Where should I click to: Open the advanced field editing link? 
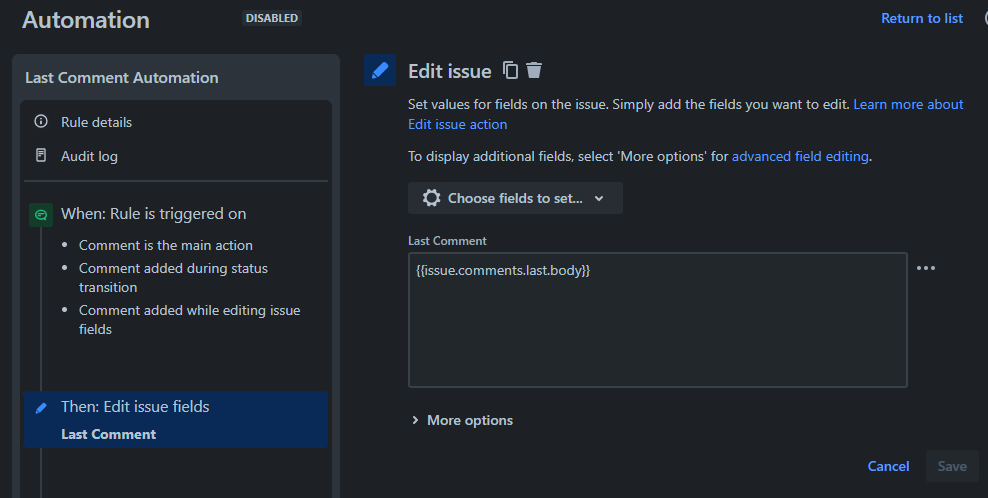800,156
